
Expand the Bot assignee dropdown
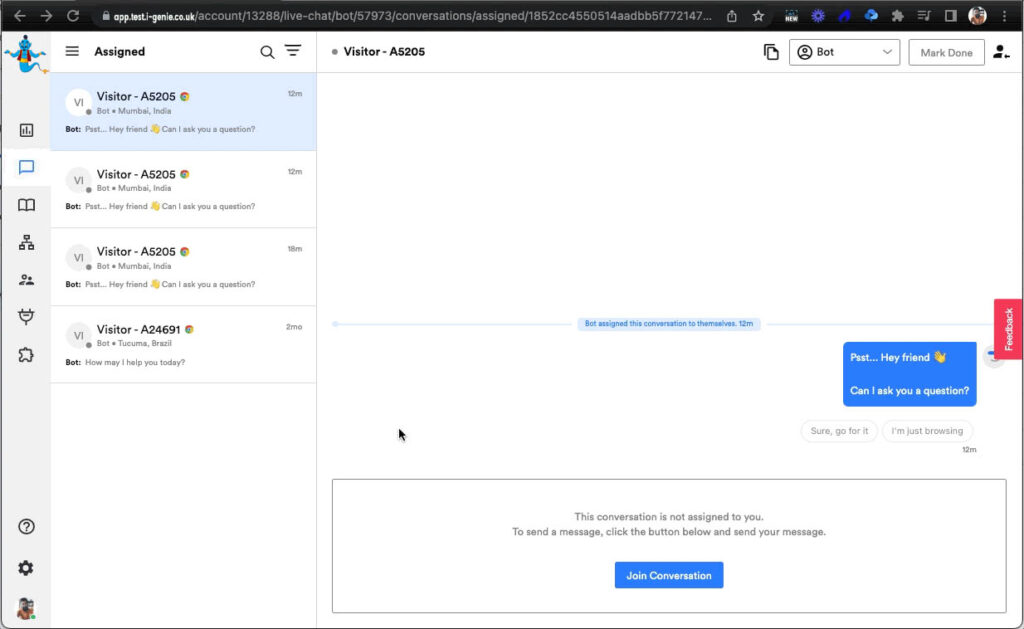point(844,52)
